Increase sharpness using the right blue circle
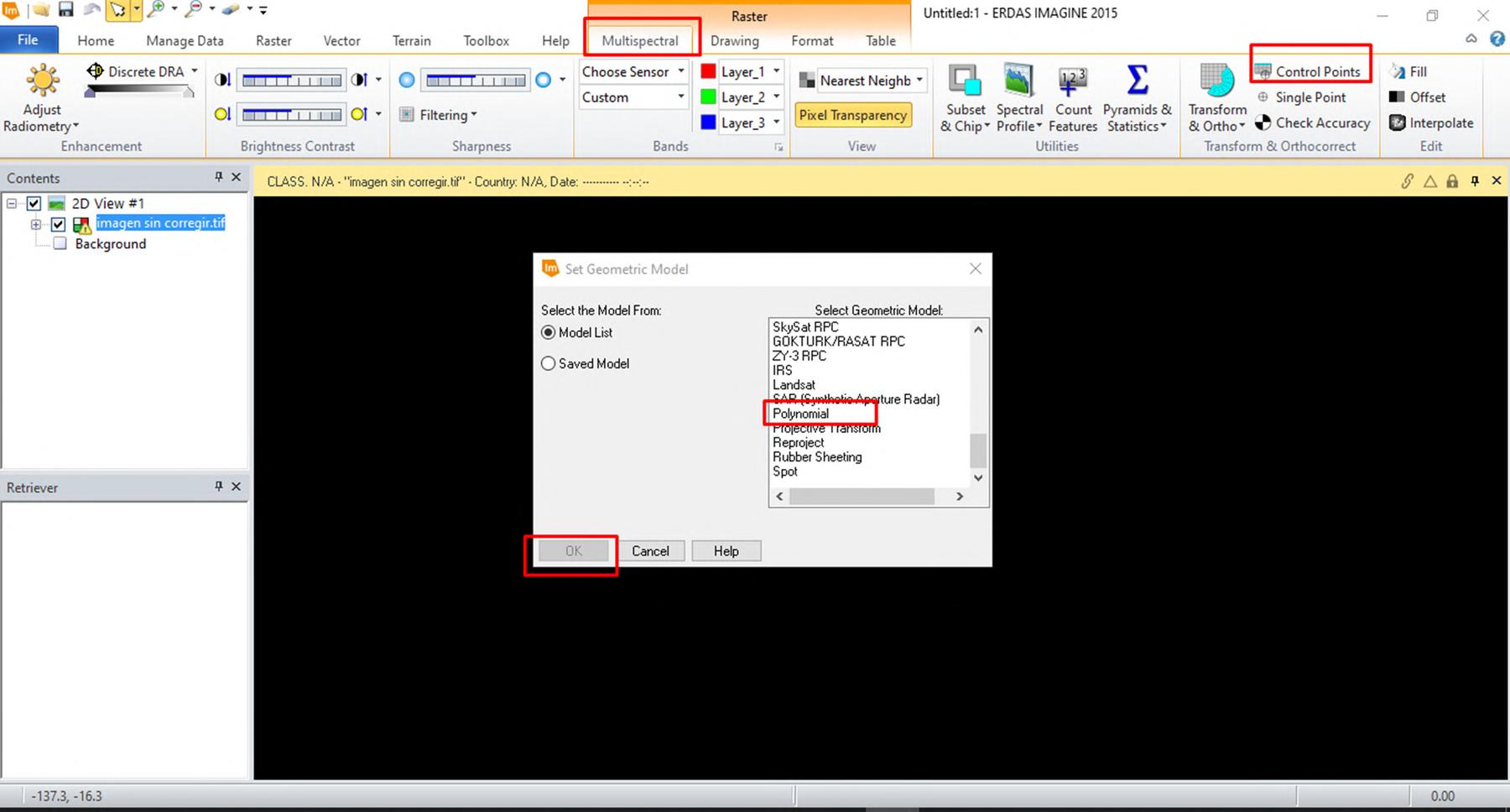 click(x=543, y=81)
